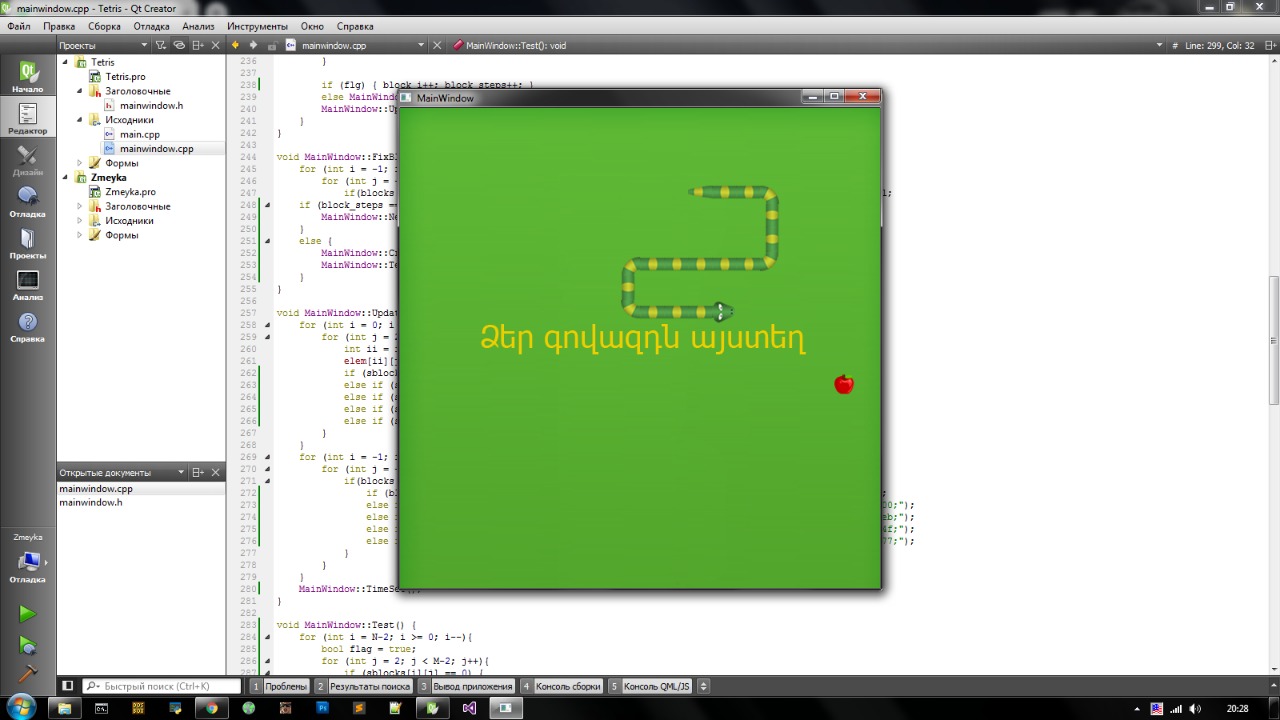
Task: Open the mainwindow.cpp editor file dropdown
Action: point(420,45)
